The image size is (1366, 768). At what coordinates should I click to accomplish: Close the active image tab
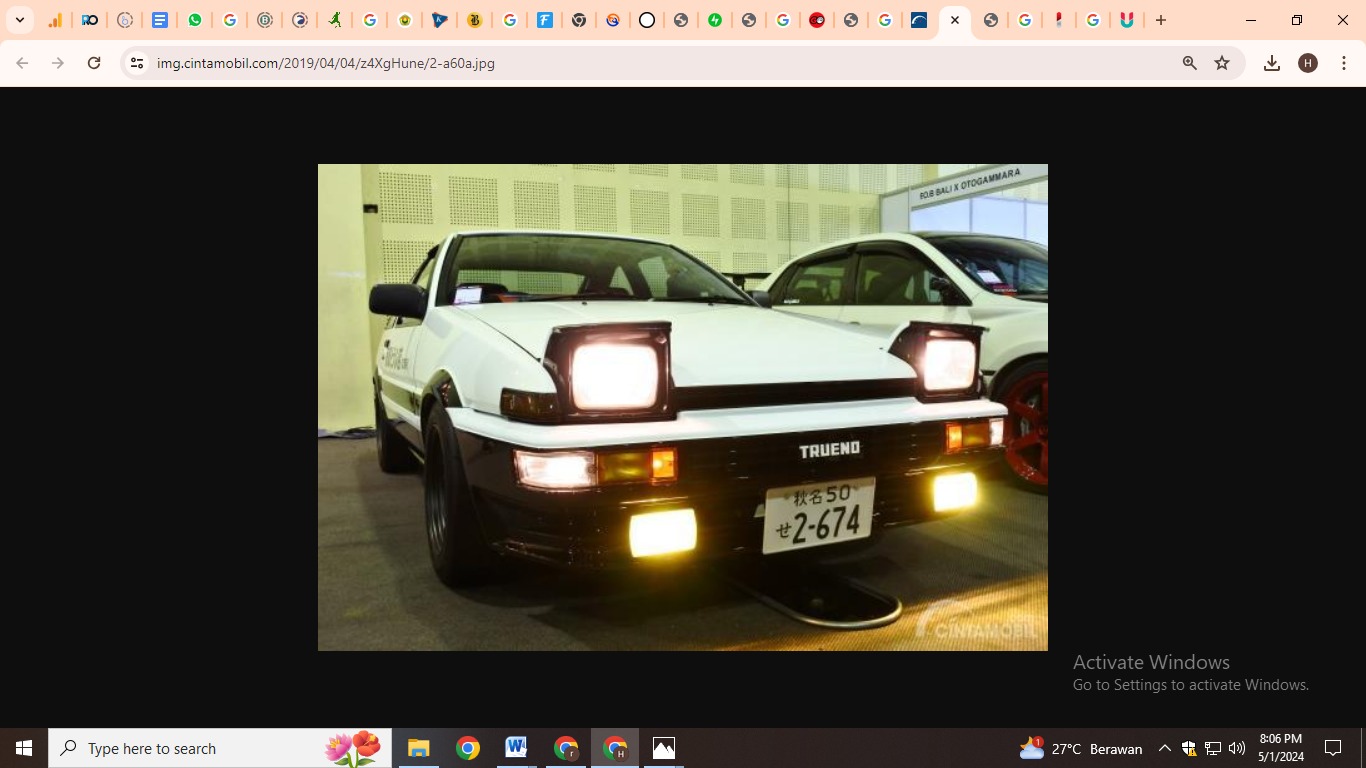(955, 20)
